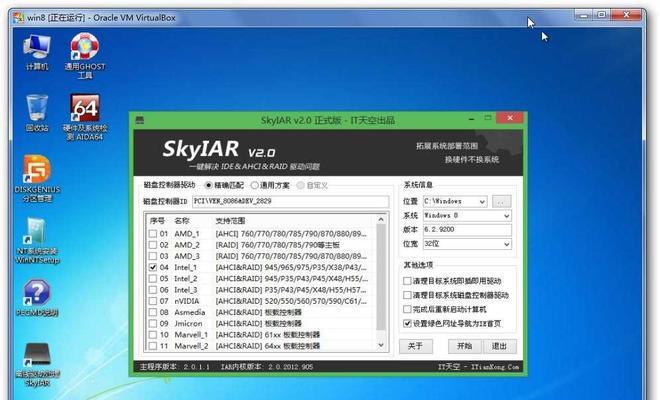Launch AIDA64 hardware detection shortcut
Image resolution: width=660 pixels, height=400 pixels.
(85, 117)
